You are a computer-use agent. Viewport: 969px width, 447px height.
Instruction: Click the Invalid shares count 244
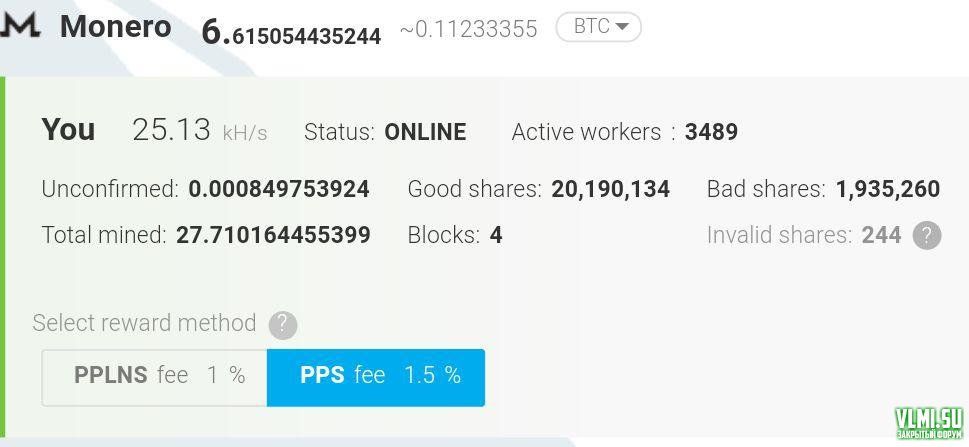[881, 236]
